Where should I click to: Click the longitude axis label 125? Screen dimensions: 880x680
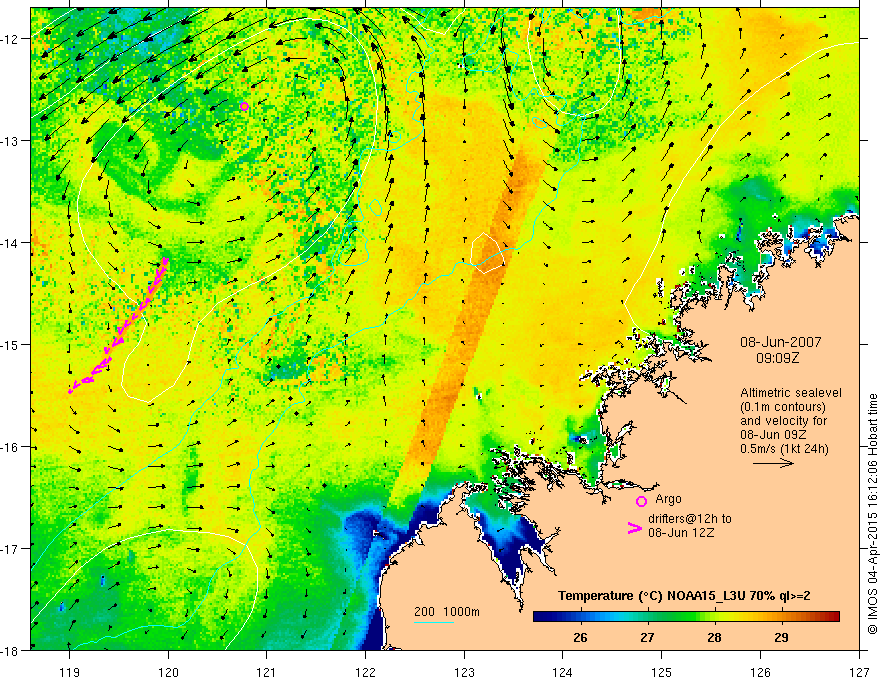click(x=661, y=672)
